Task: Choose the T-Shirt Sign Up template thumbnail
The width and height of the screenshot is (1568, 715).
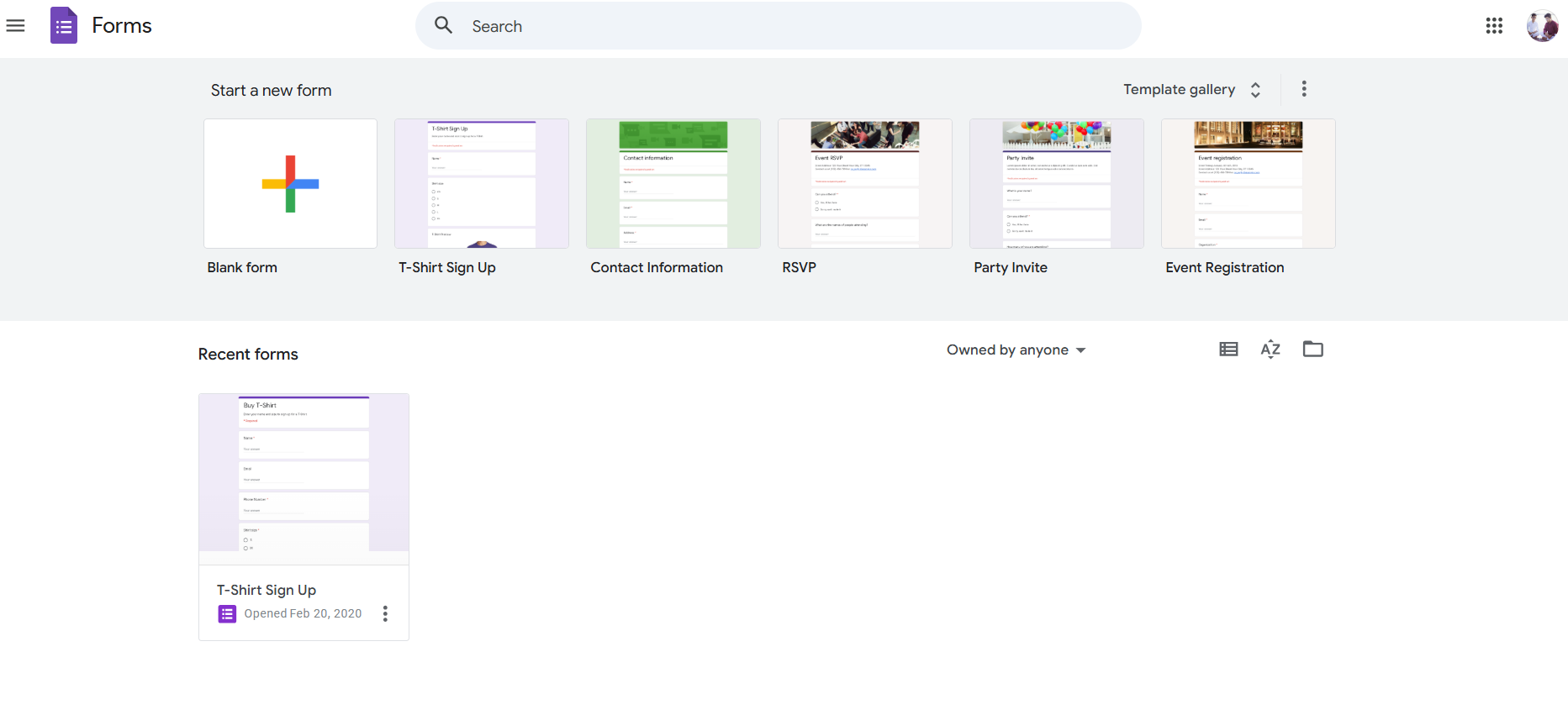Action: pyautogui.click(x=482, y=183)
